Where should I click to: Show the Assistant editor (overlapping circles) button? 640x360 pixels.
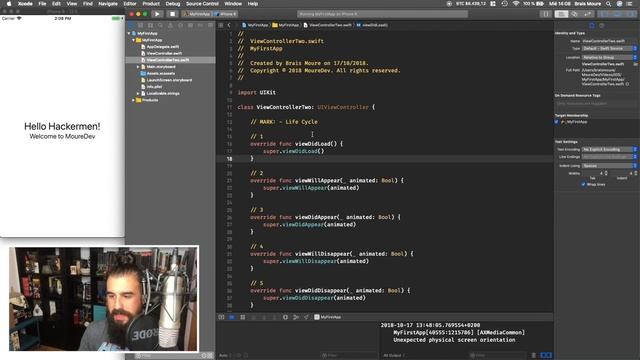point(574,14)
